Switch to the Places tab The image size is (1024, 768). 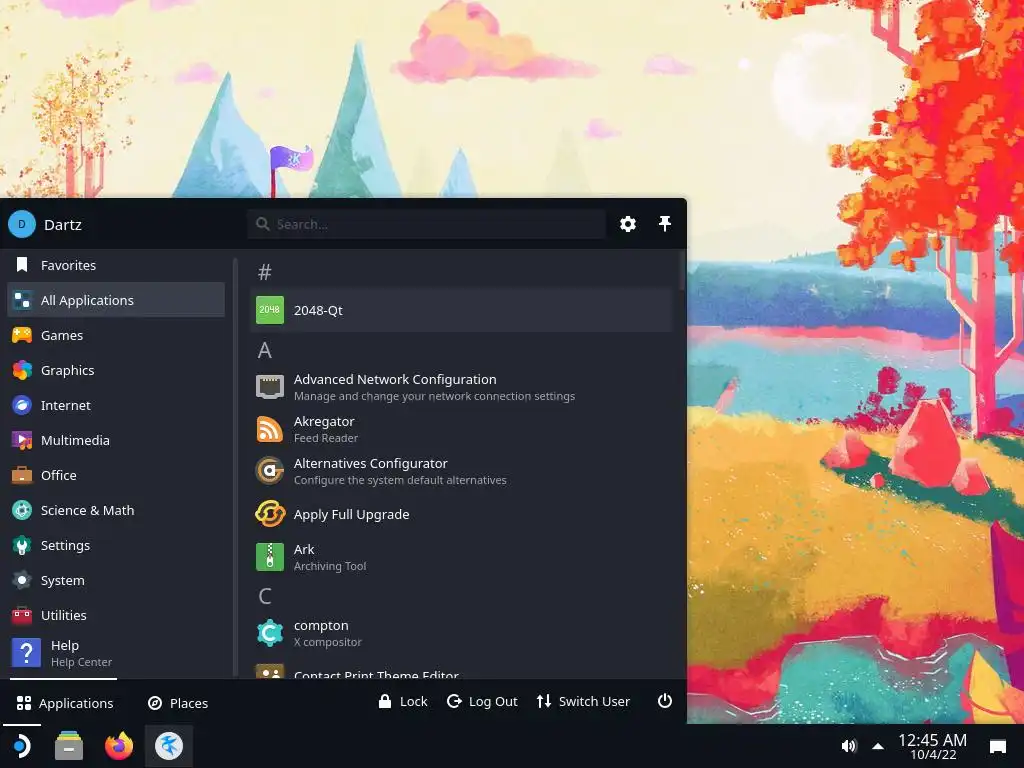click(178, 703)
